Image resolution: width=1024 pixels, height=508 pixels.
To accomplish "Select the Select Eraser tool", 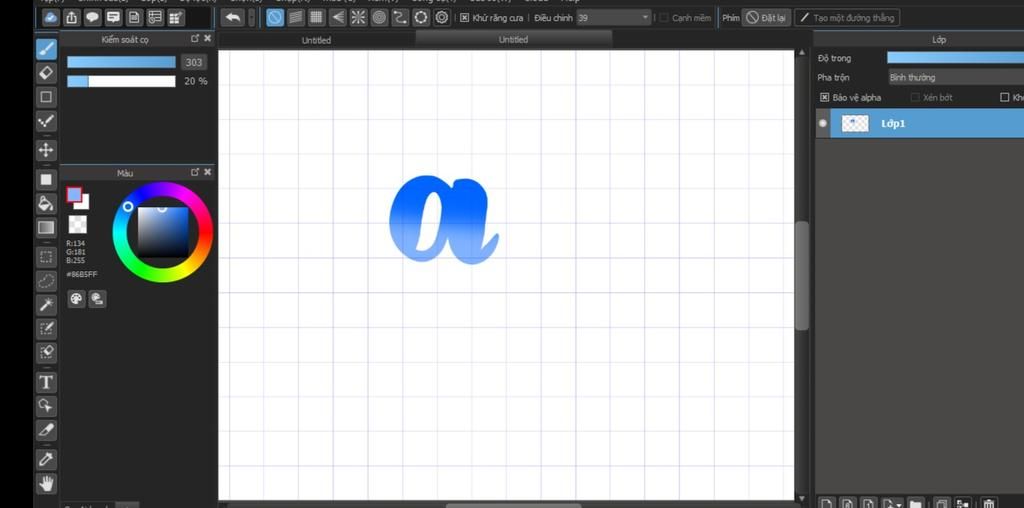I will 46,353.
